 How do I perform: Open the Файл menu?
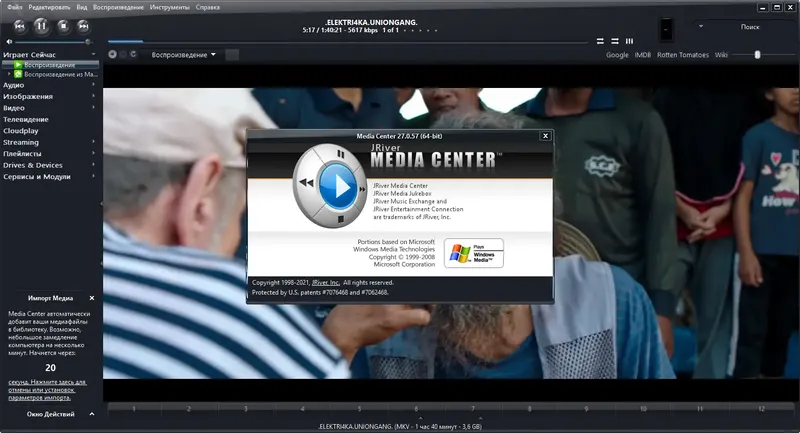pos(13,7)
